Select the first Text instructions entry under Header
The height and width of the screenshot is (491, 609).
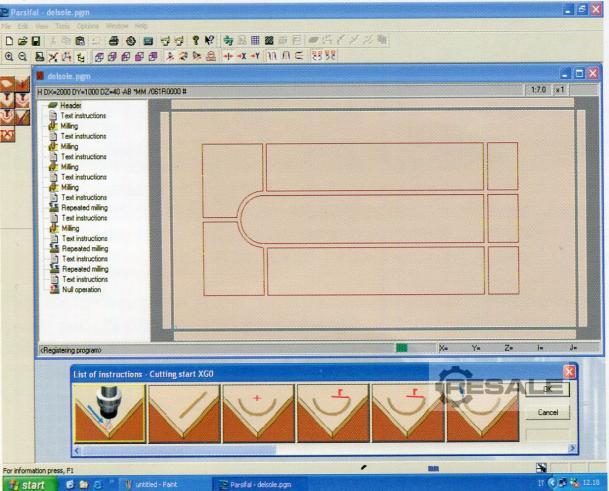(83, 116)
